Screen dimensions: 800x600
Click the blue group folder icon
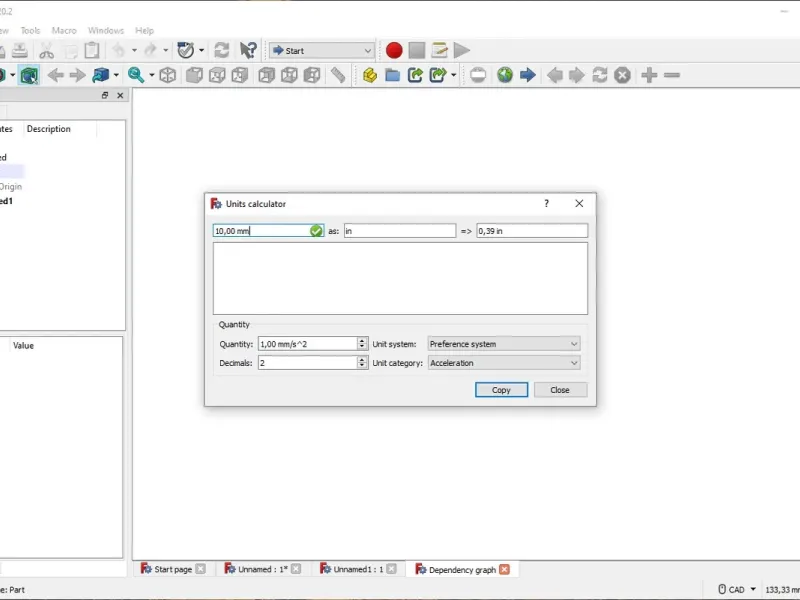coord(392,76)
